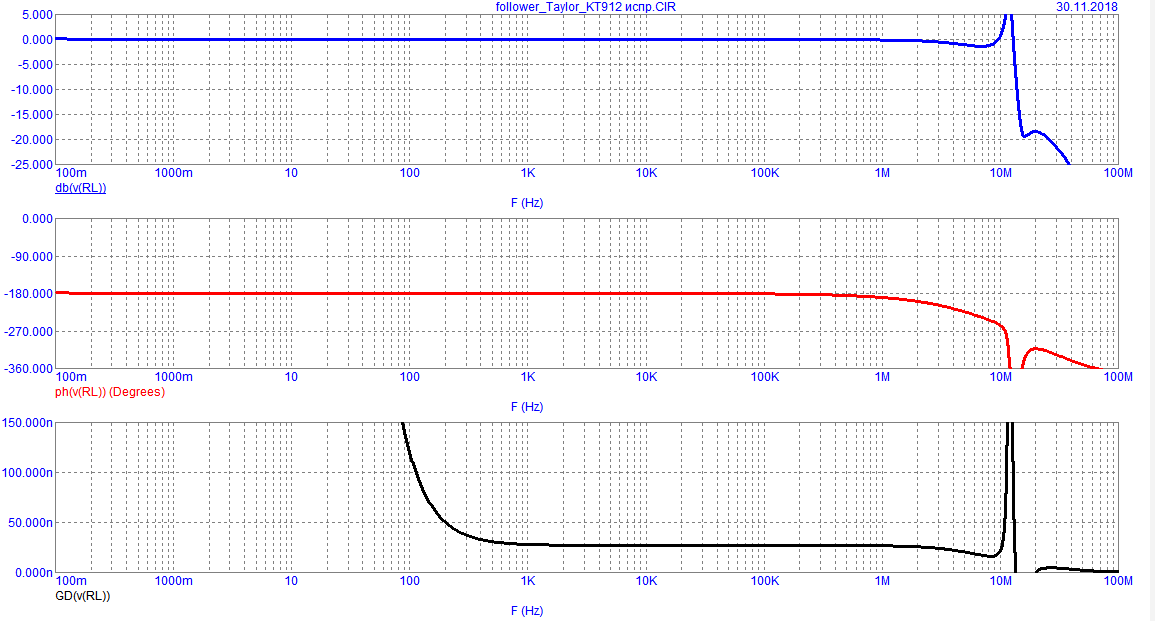Click the 10K frequency tick under gain plot
Image resolution: width=1155 pixels, height=621 pixels.
coord(646,173)
